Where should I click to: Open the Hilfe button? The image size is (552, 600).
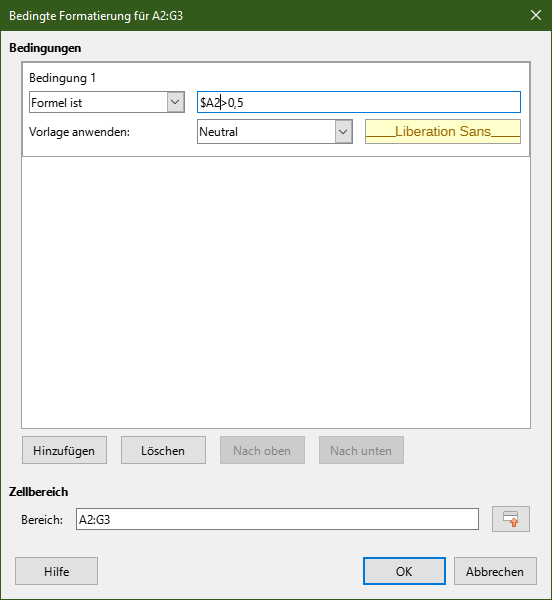(57, 571)
